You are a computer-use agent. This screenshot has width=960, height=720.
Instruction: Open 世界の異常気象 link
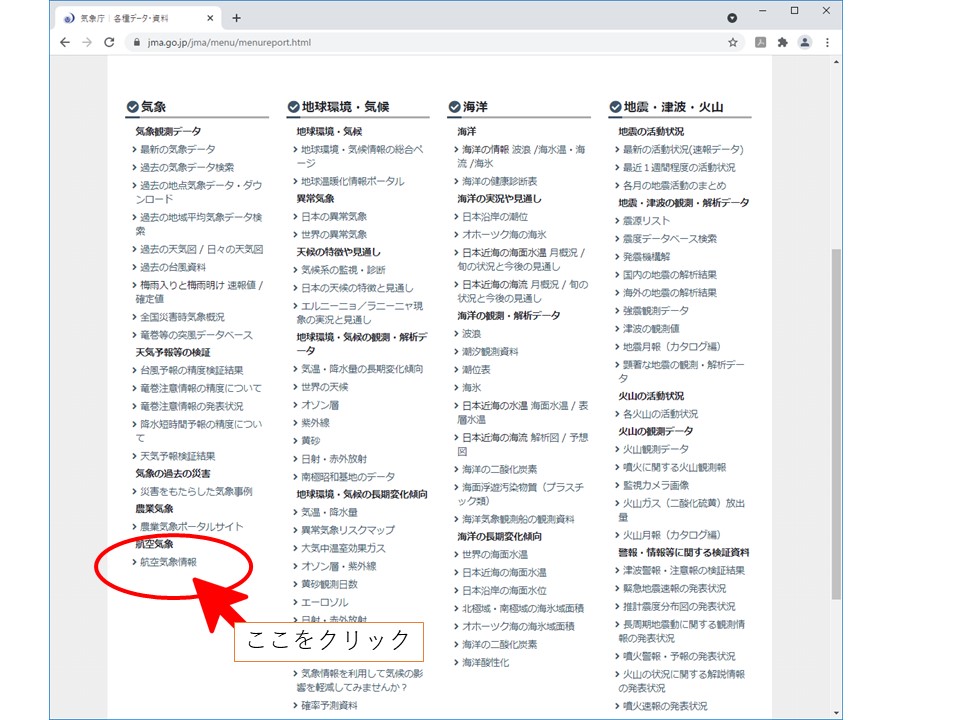point(334,234)
